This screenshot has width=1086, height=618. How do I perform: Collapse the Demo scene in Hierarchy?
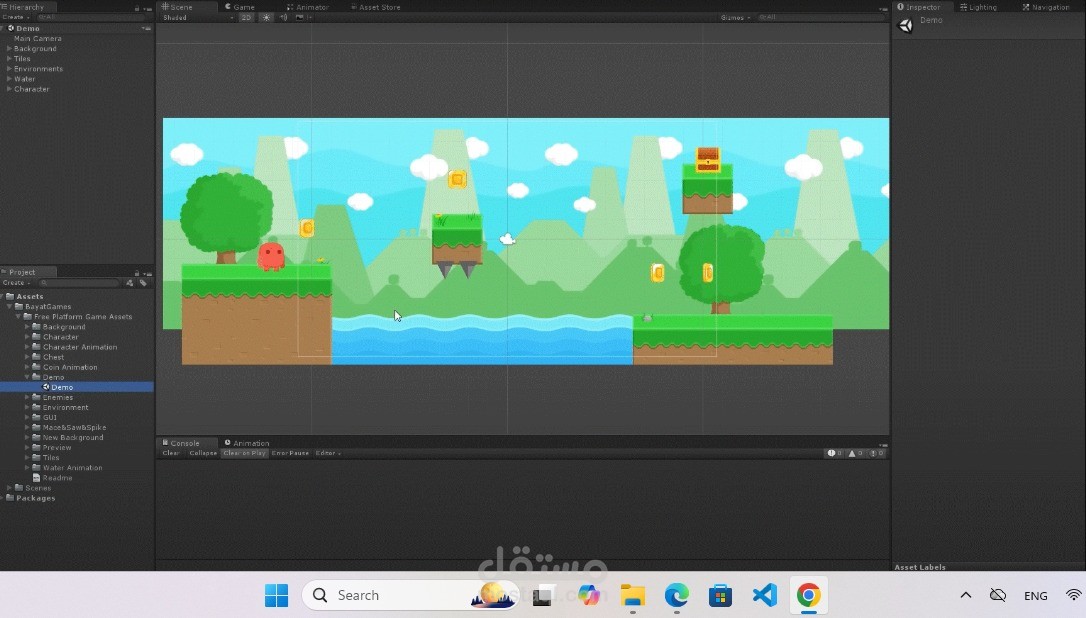click(x=3, y=28)
